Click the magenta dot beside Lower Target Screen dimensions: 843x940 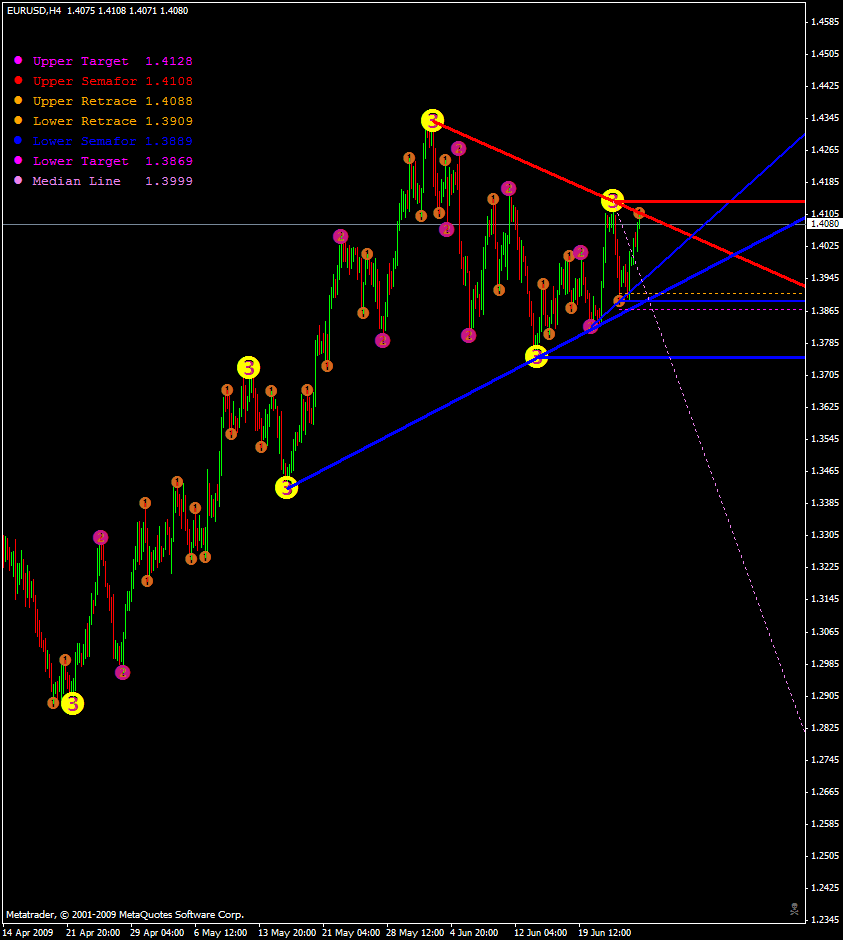[18, 160]
